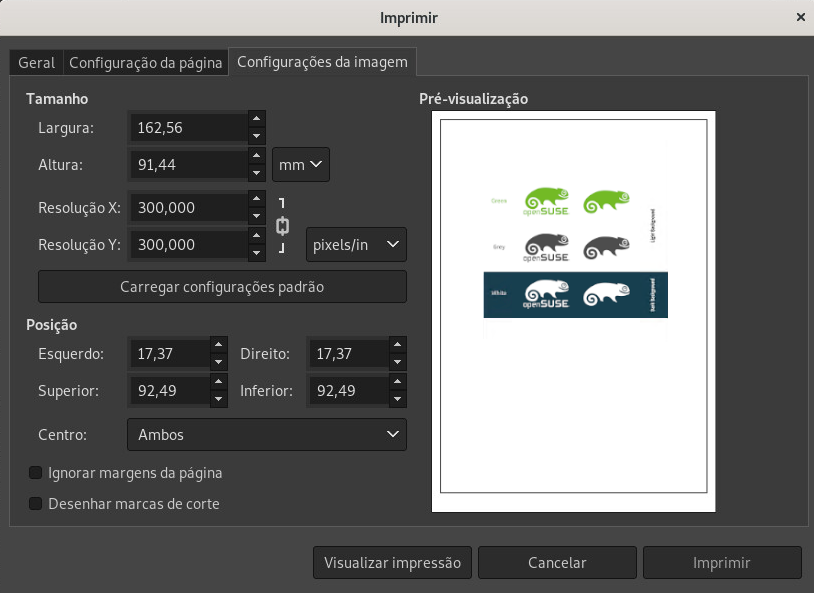Increase the Largura value with up arrow

[256, 119]
